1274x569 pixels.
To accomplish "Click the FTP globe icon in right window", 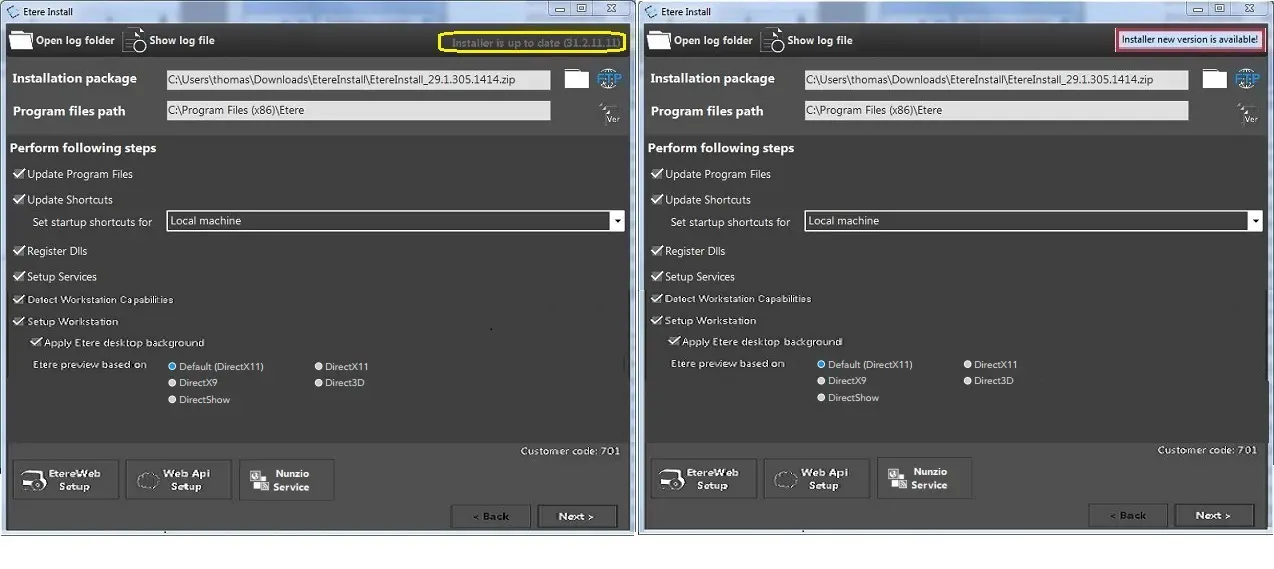I will click(x=1246, y=79).
